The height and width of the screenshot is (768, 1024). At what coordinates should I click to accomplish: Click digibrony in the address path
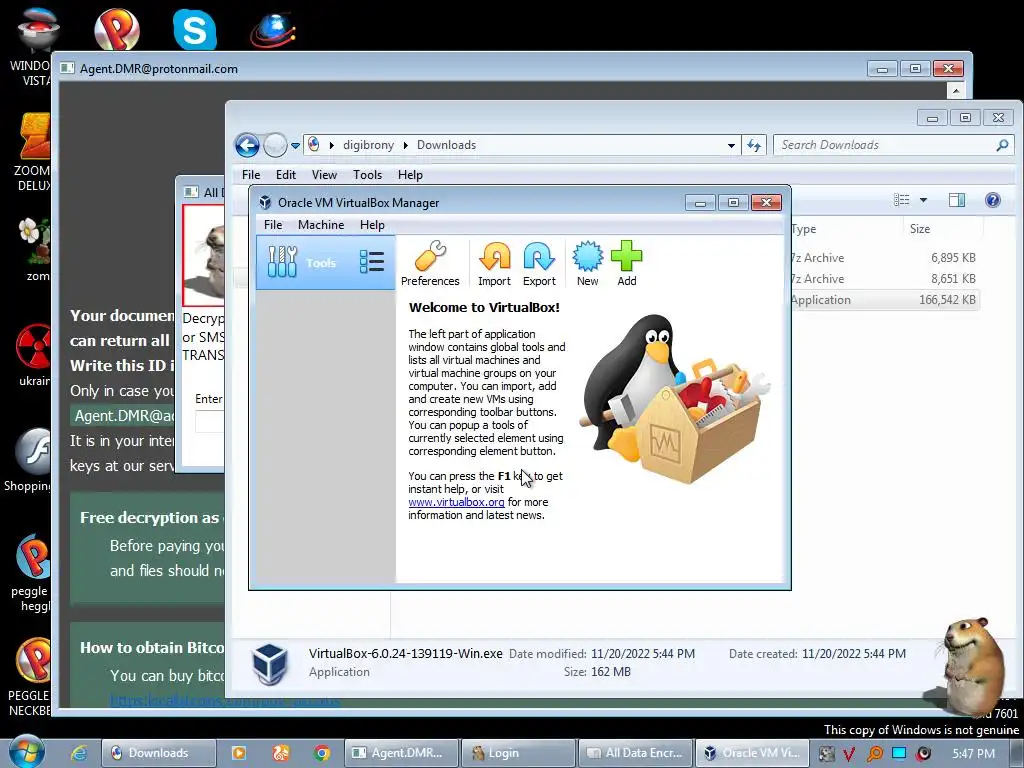tap(368, 145)
